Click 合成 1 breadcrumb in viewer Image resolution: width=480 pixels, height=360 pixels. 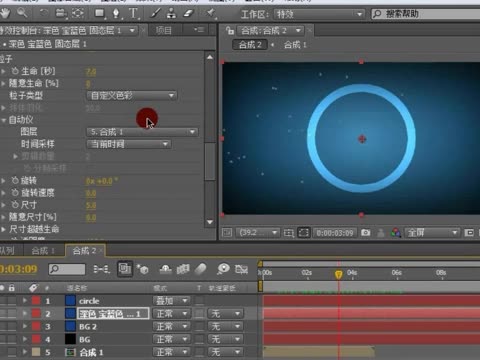[x=295, y=45]
